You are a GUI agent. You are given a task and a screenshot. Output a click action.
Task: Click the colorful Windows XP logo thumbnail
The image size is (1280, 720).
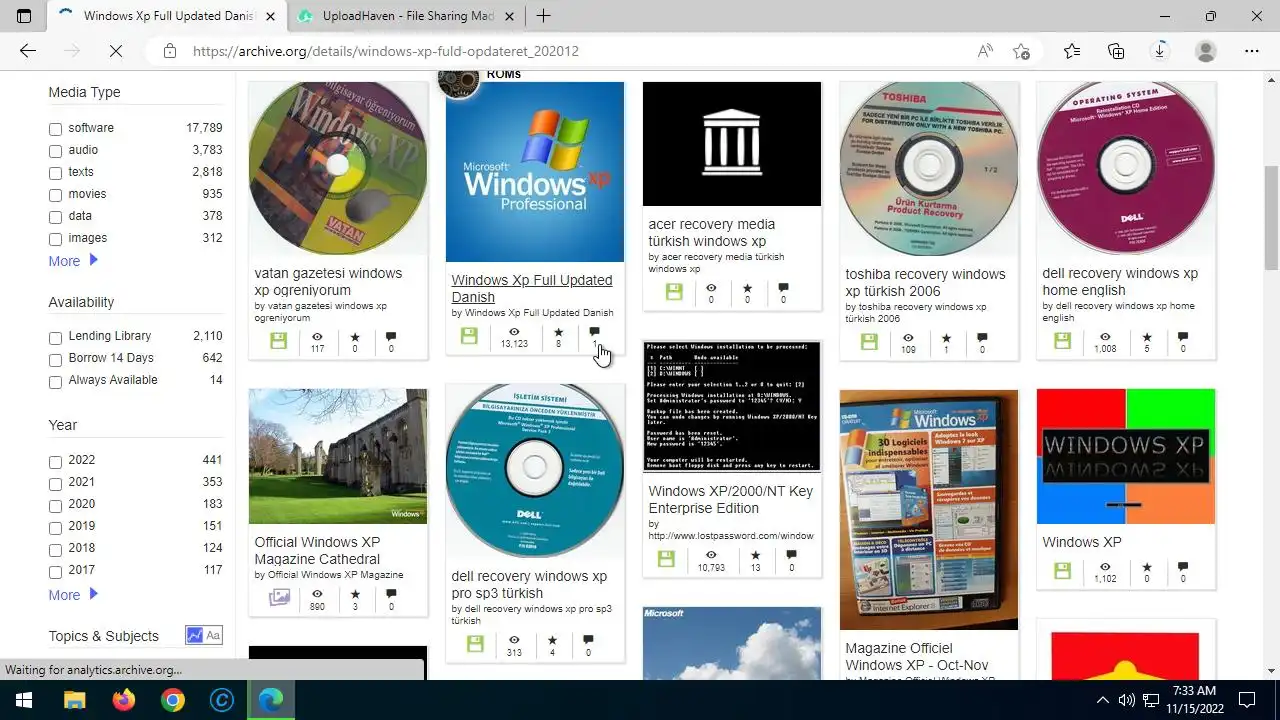(1126, 457)
